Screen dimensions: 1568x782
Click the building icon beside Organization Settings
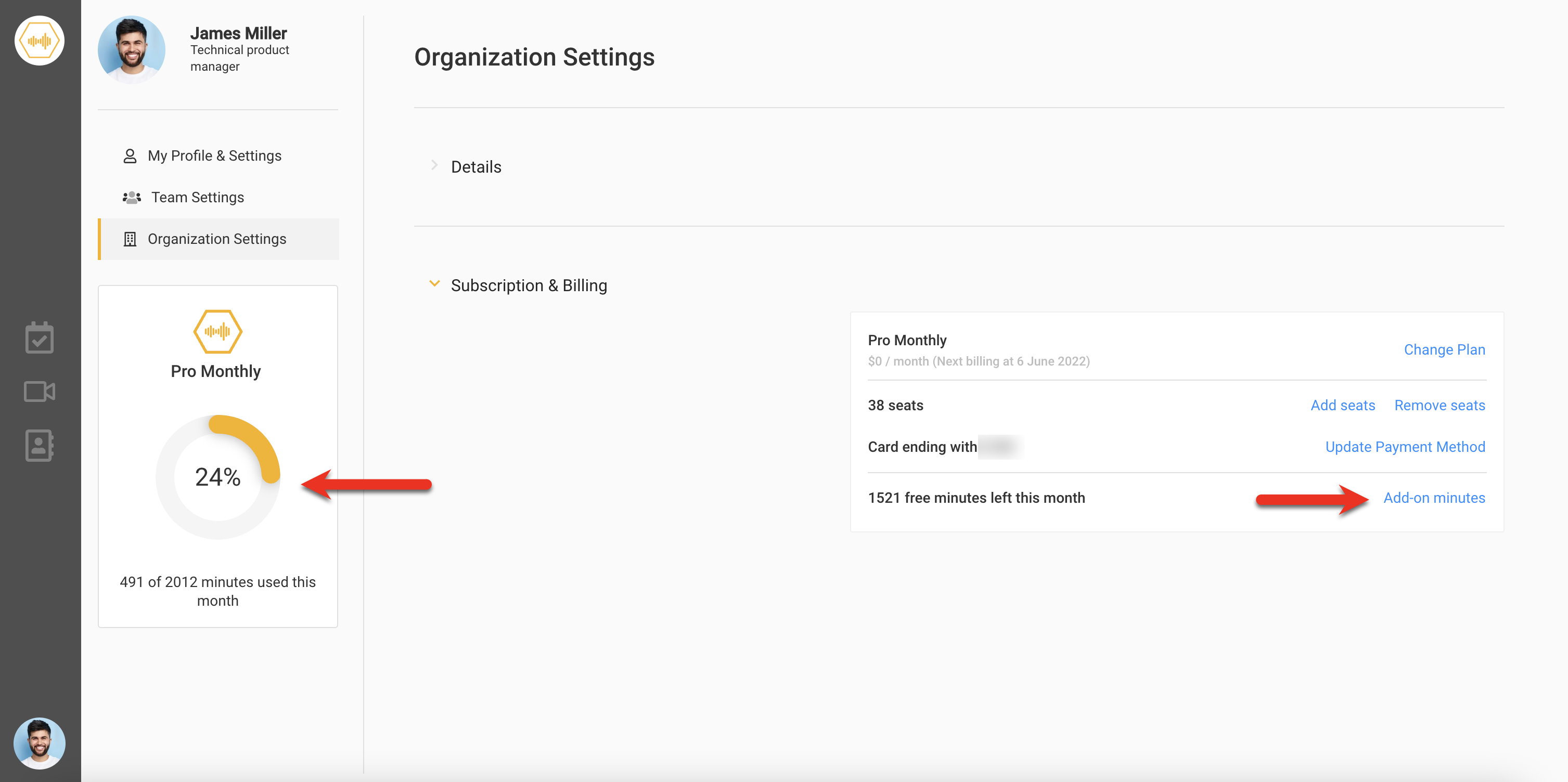click(130, 239)
